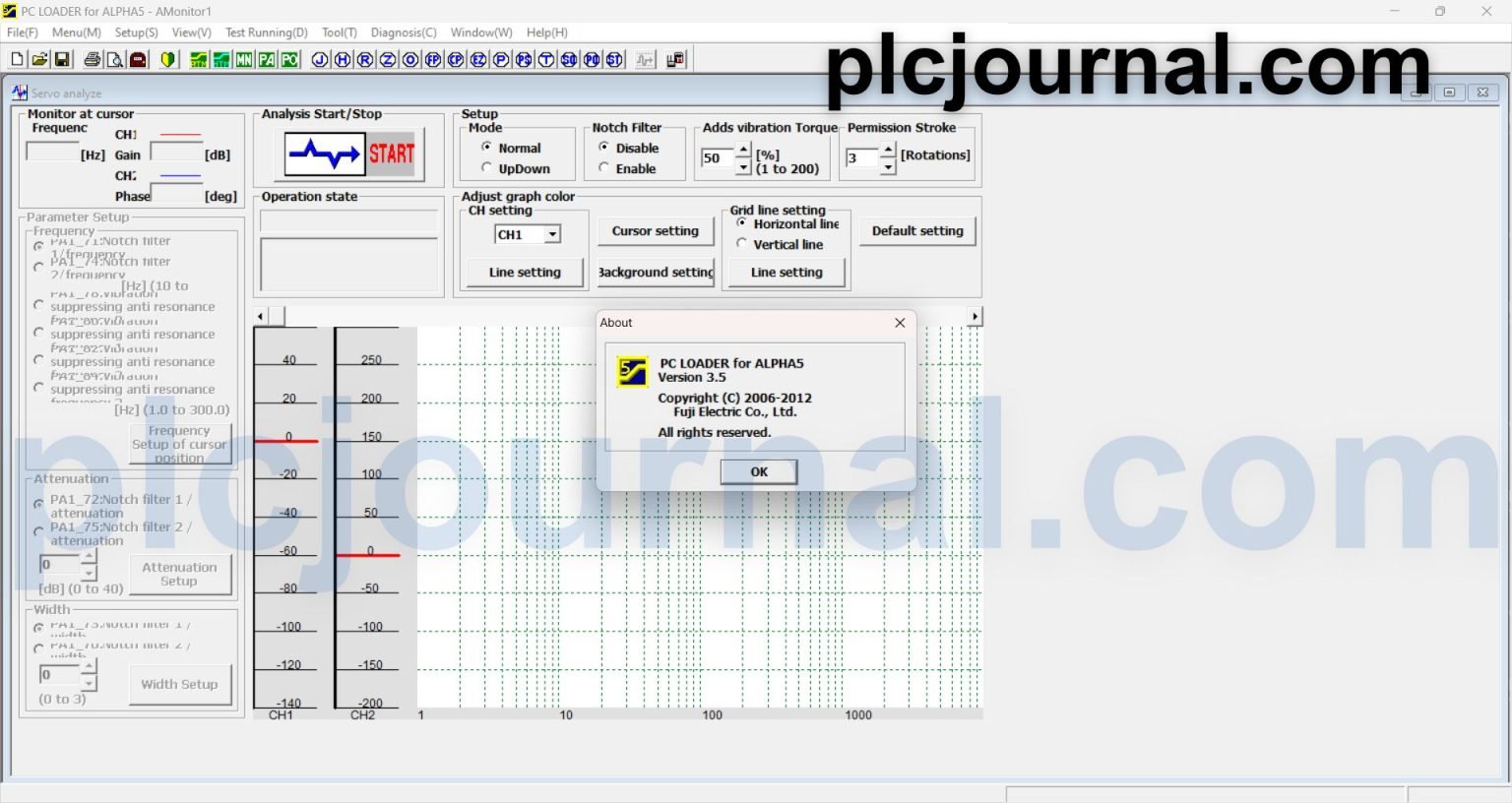This screenshot has width=1512, height=803.
Task: Select the EZ toolbar icon
Action: pos(476,59)
